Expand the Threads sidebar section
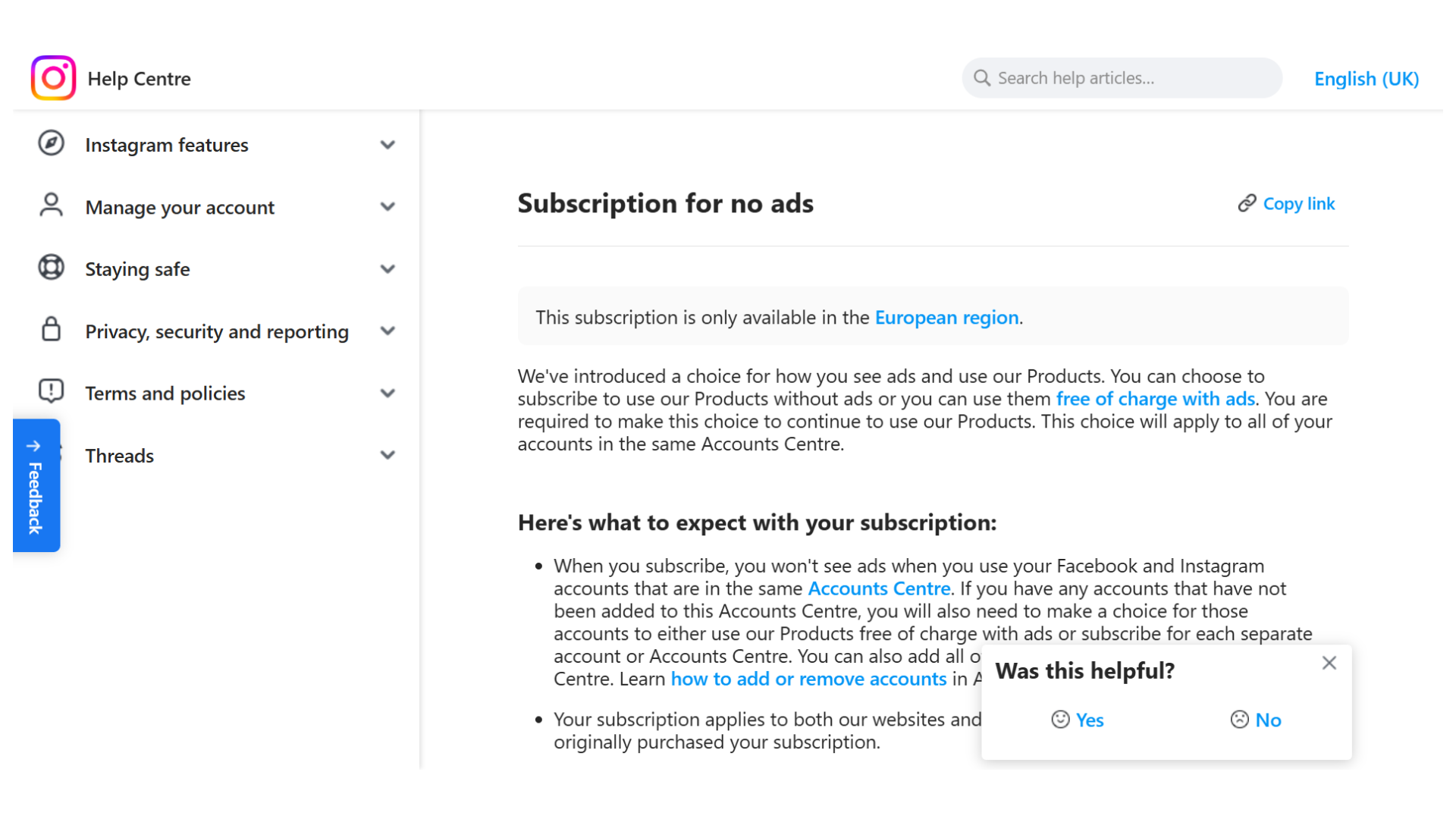Viewport: 1456px width, 819px height. point(388,455)
